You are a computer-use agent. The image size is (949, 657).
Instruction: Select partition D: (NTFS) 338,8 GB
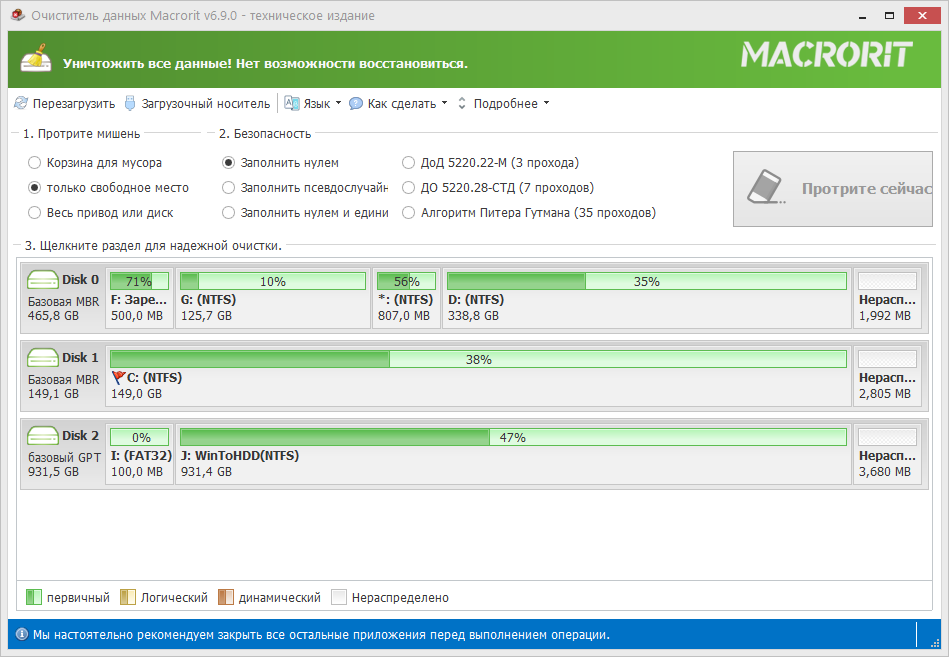647,298
